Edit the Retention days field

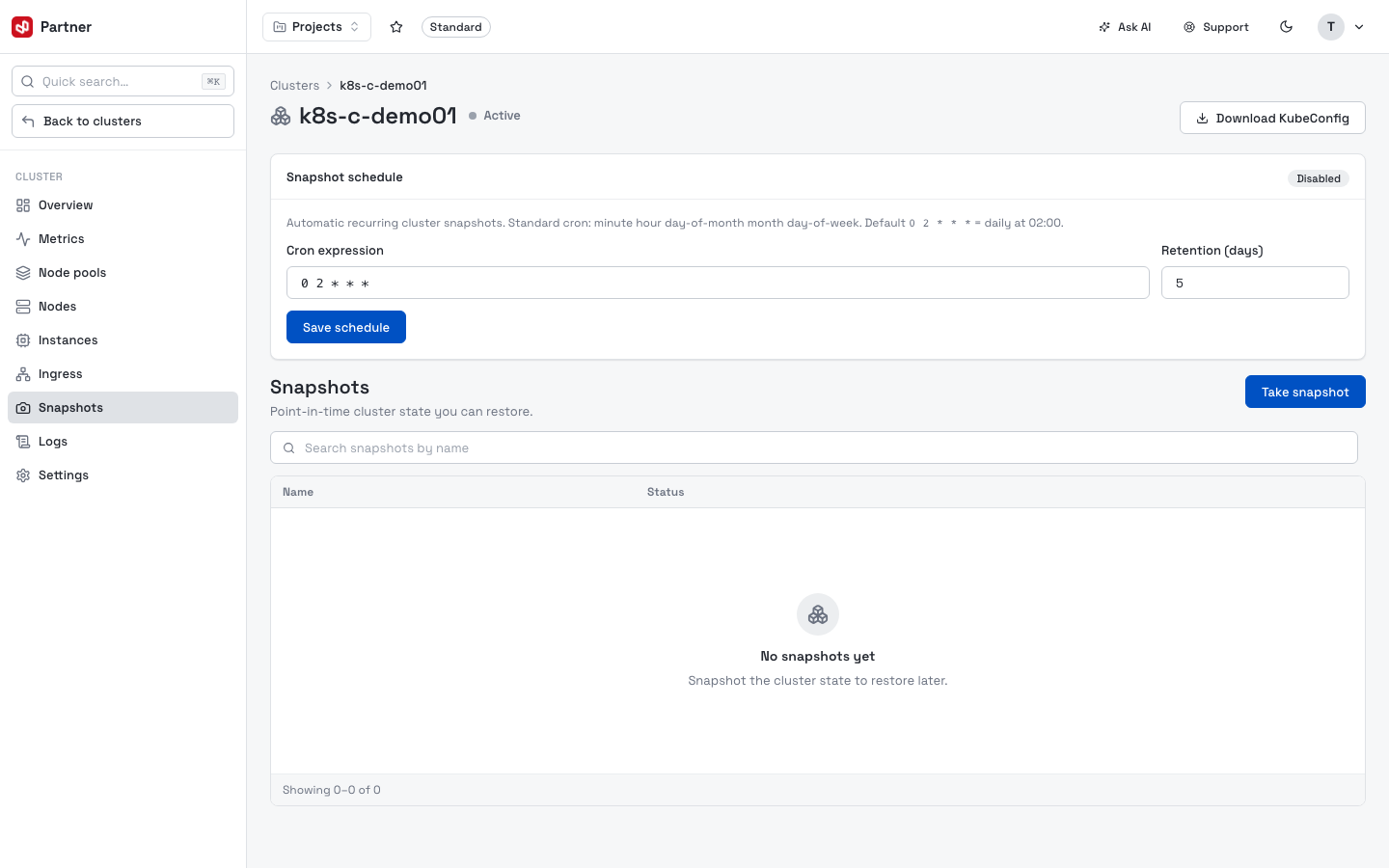tap(1255, 283)
